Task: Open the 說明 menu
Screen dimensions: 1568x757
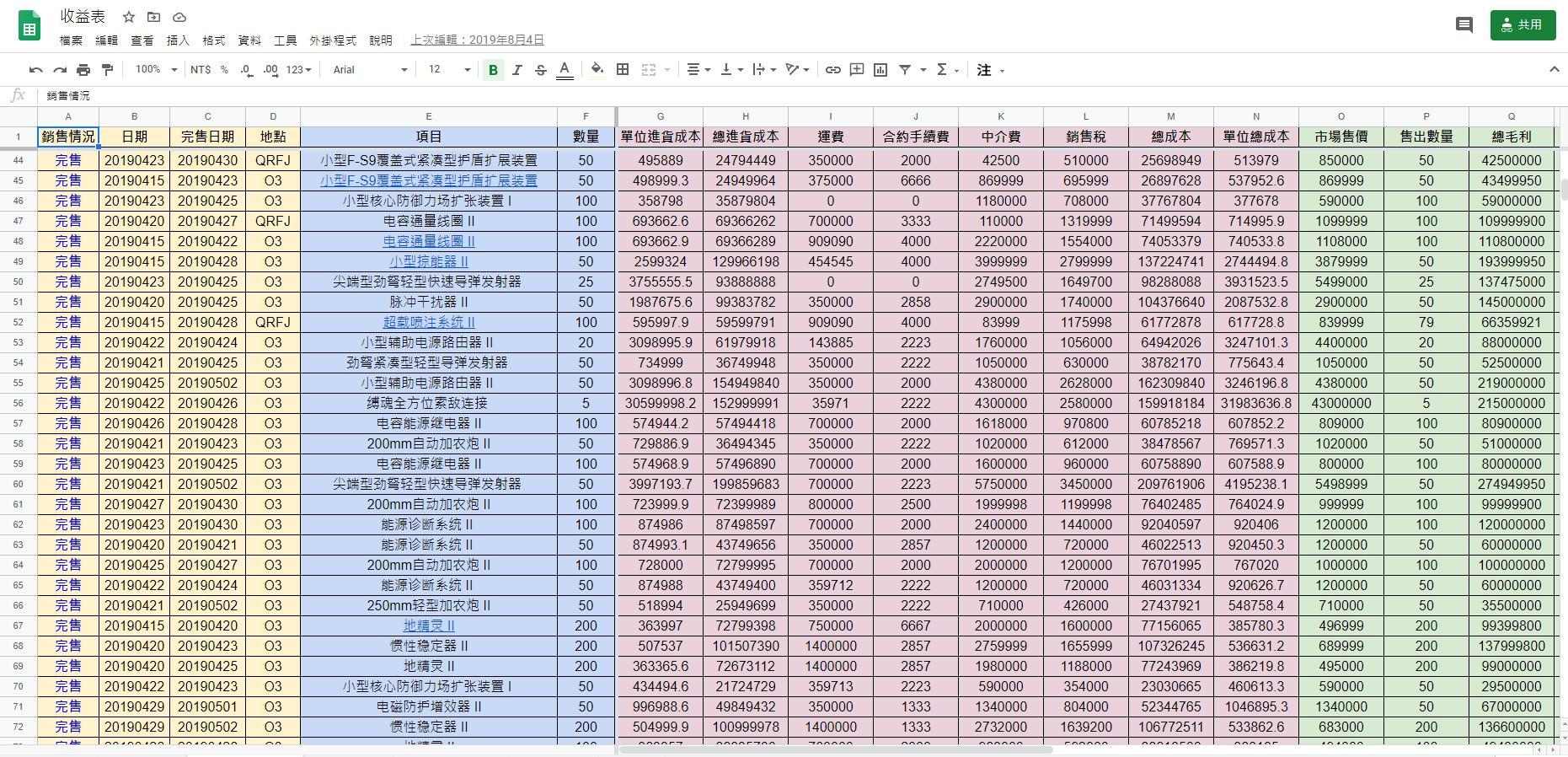Action: [381, 40]
